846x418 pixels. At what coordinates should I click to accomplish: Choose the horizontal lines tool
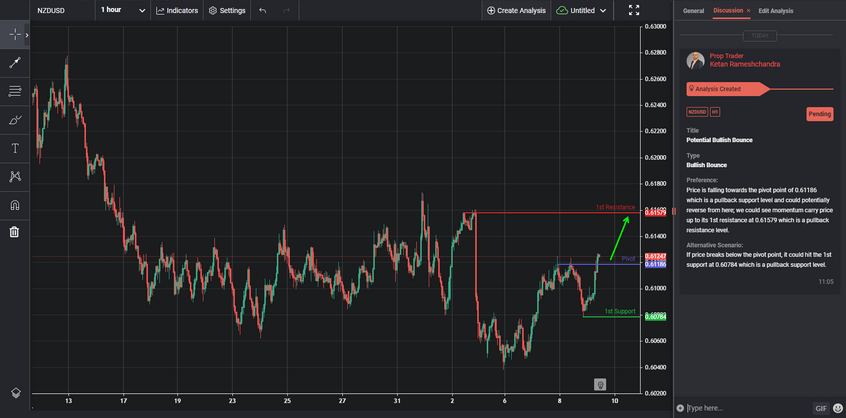[x=15, y=91]
